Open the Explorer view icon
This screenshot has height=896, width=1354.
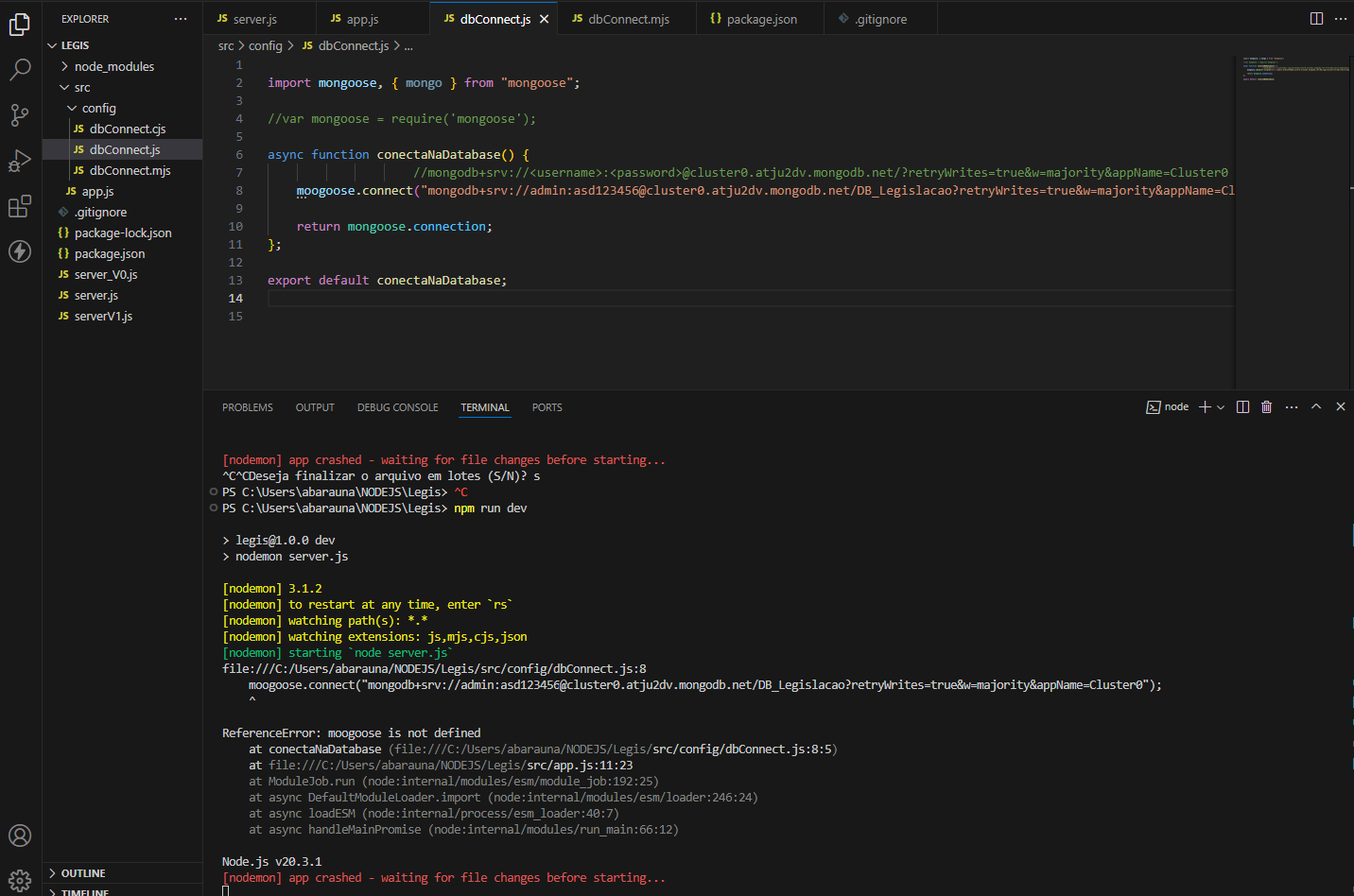pyautogui.click(x=20, y=25)
